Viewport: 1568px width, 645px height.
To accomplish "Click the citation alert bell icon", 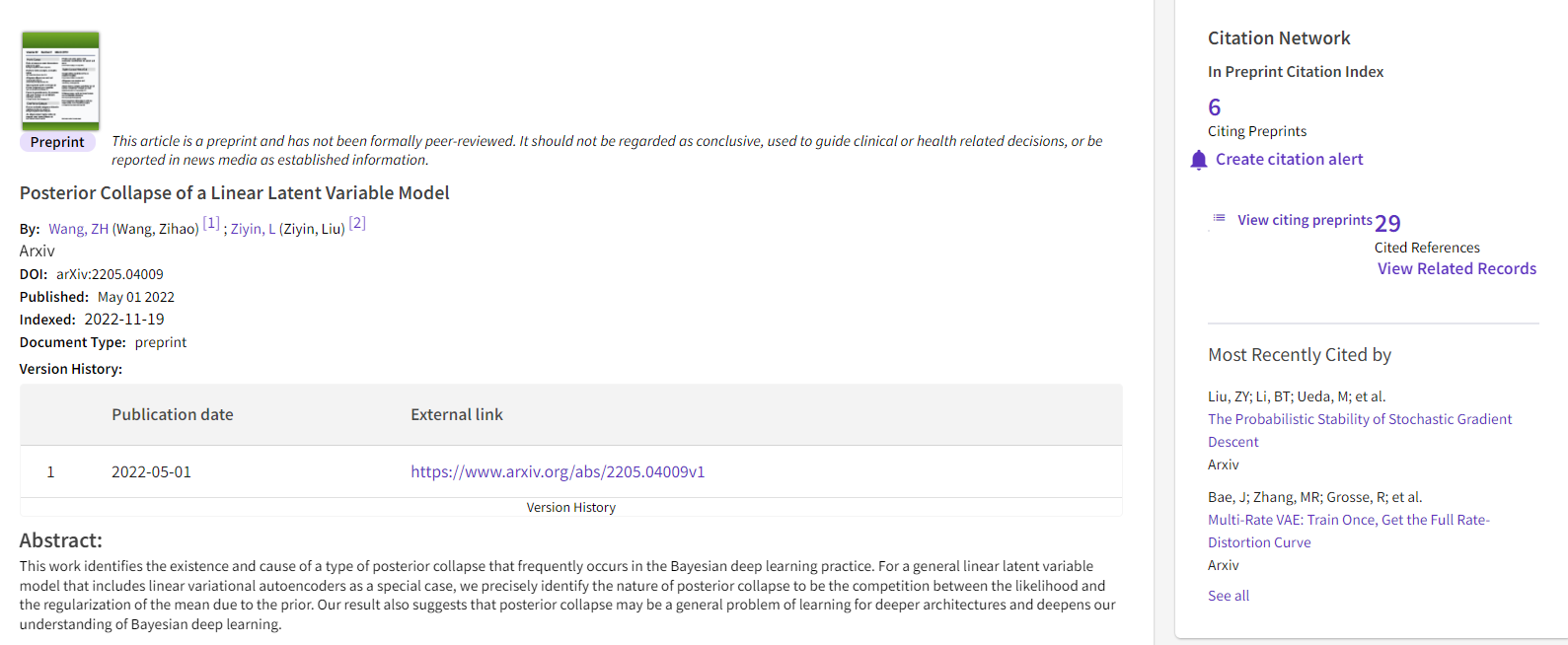I will [1197, 159].
